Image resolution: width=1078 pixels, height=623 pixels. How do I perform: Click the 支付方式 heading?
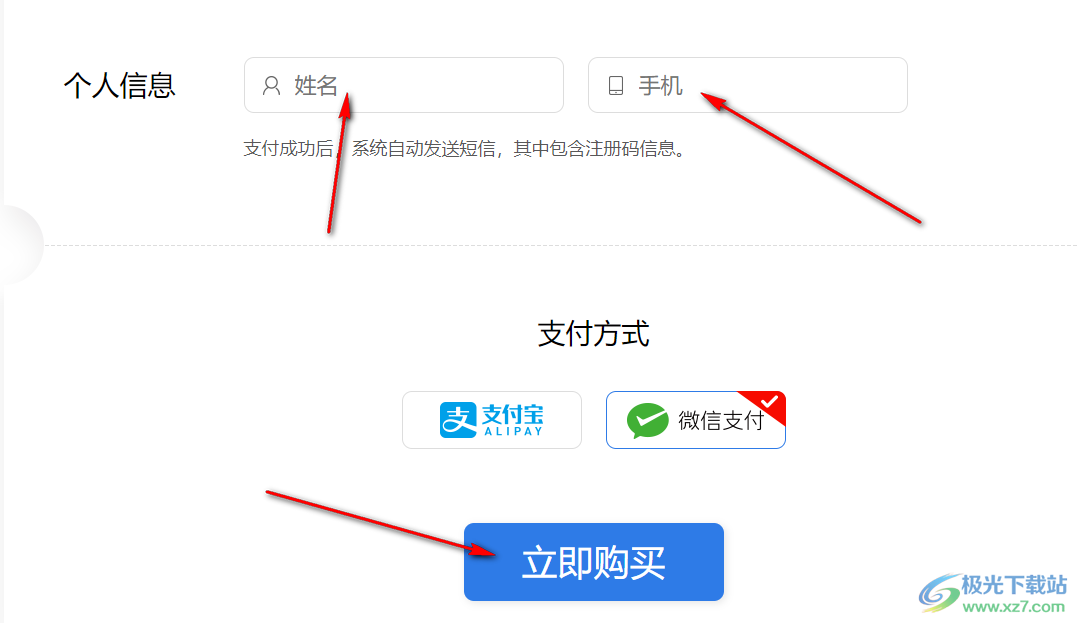(x=593, y=334)
